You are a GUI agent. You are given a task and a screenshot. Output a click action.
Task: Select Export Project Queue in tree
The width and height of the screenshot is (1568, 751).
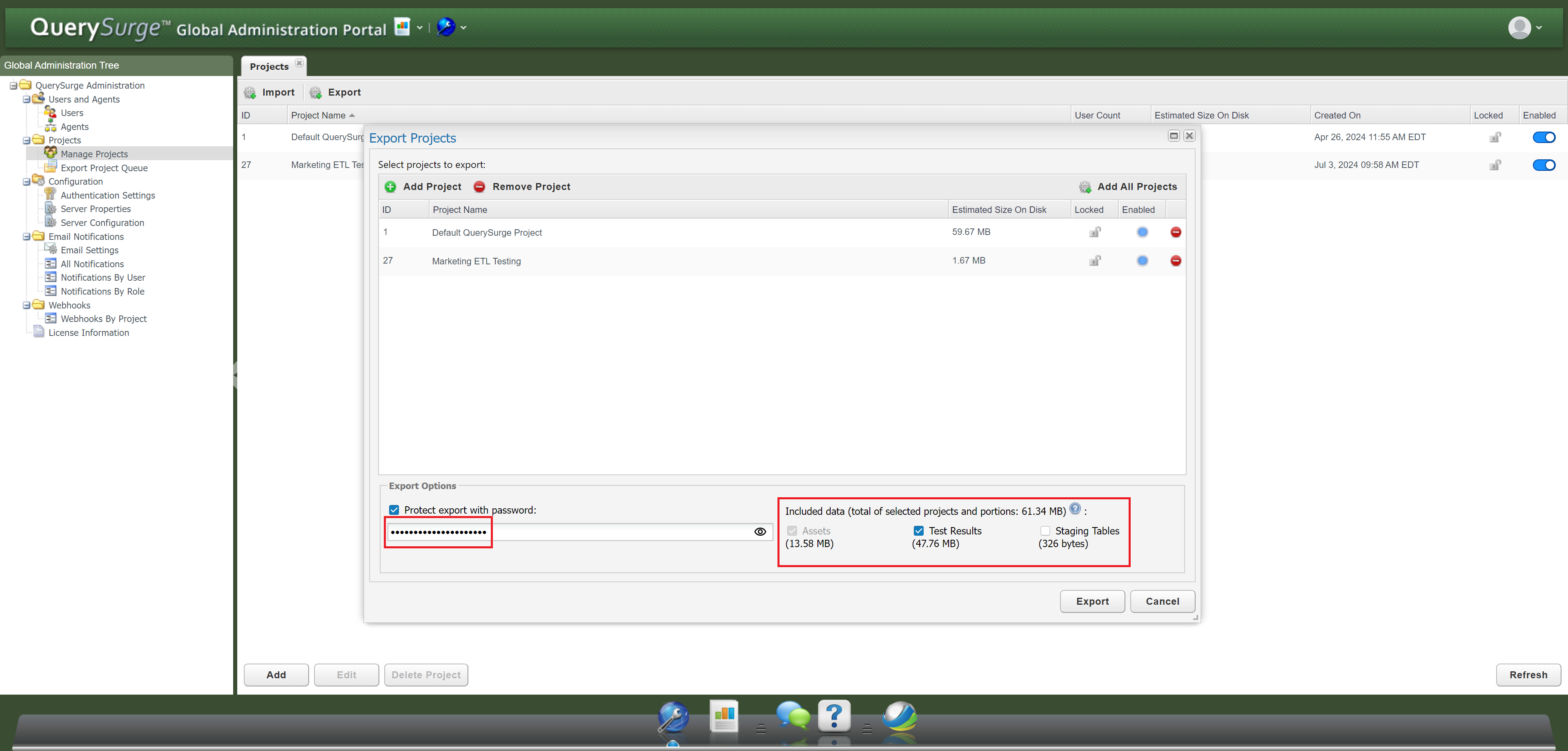103,168
